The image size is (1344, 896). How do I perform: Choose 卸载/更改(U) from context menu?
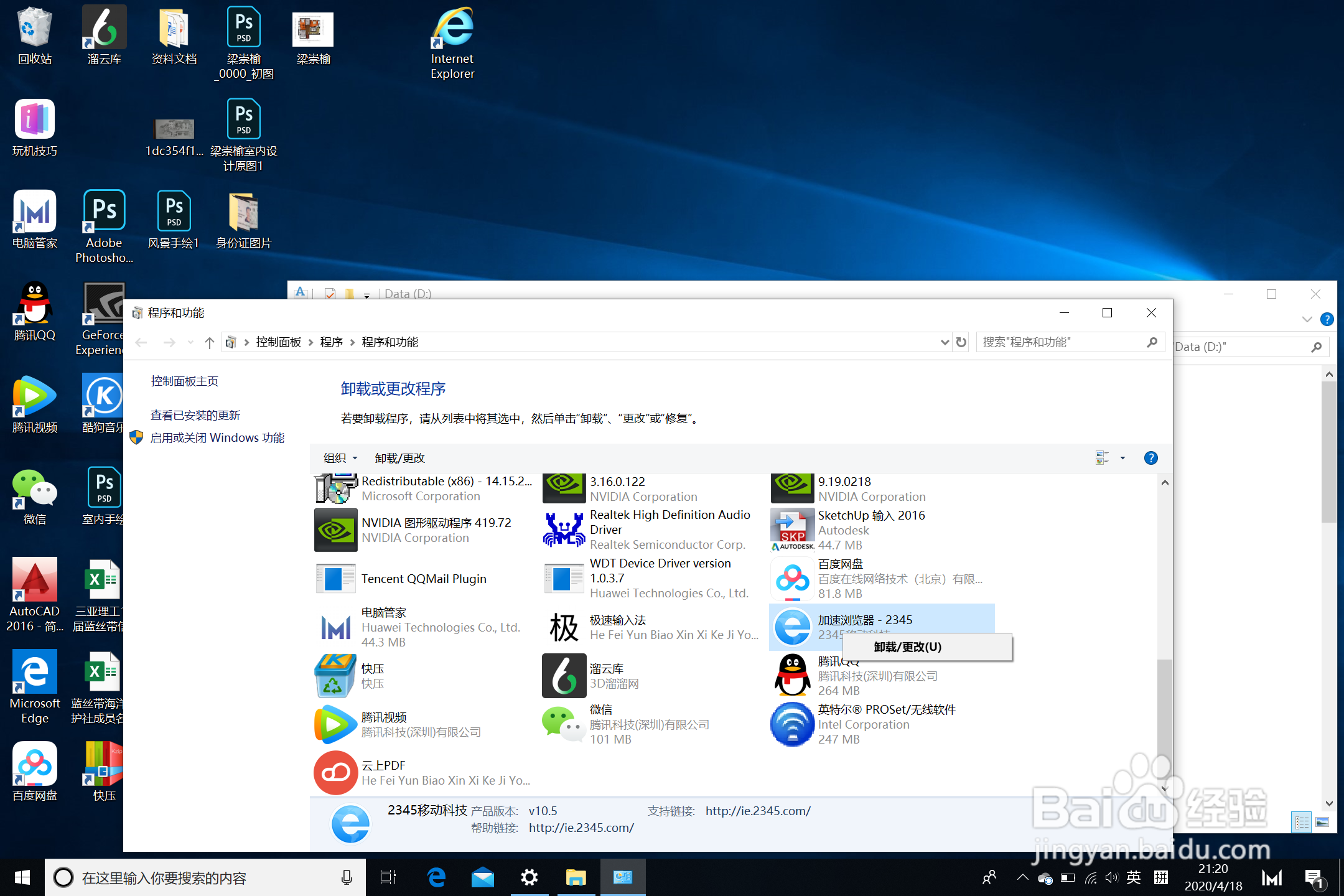click(x=927, y=647)
